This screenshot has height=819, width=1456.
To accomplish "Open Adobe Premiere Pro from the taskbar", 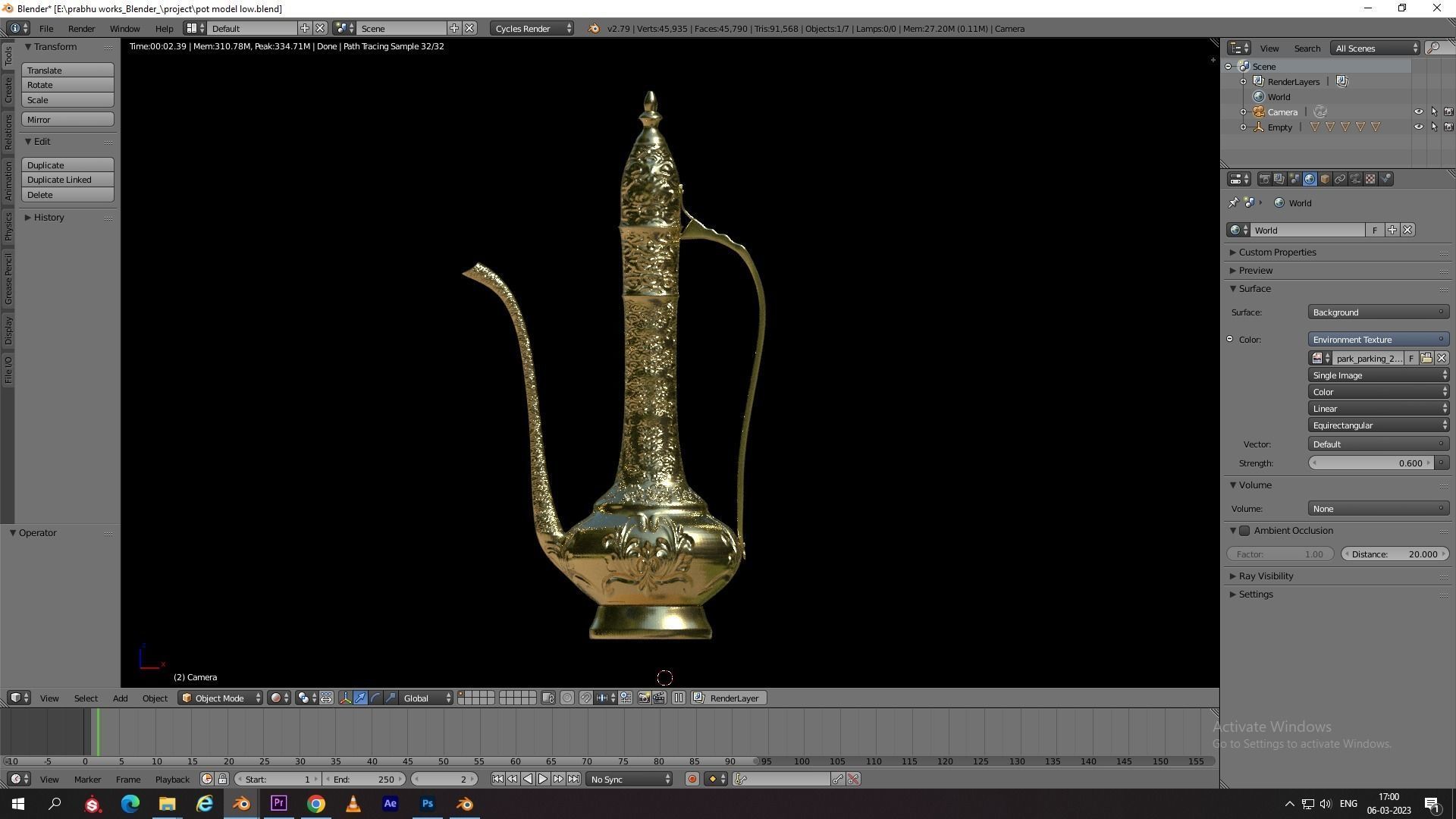I will pyautogui.click(x=278, y=804).
